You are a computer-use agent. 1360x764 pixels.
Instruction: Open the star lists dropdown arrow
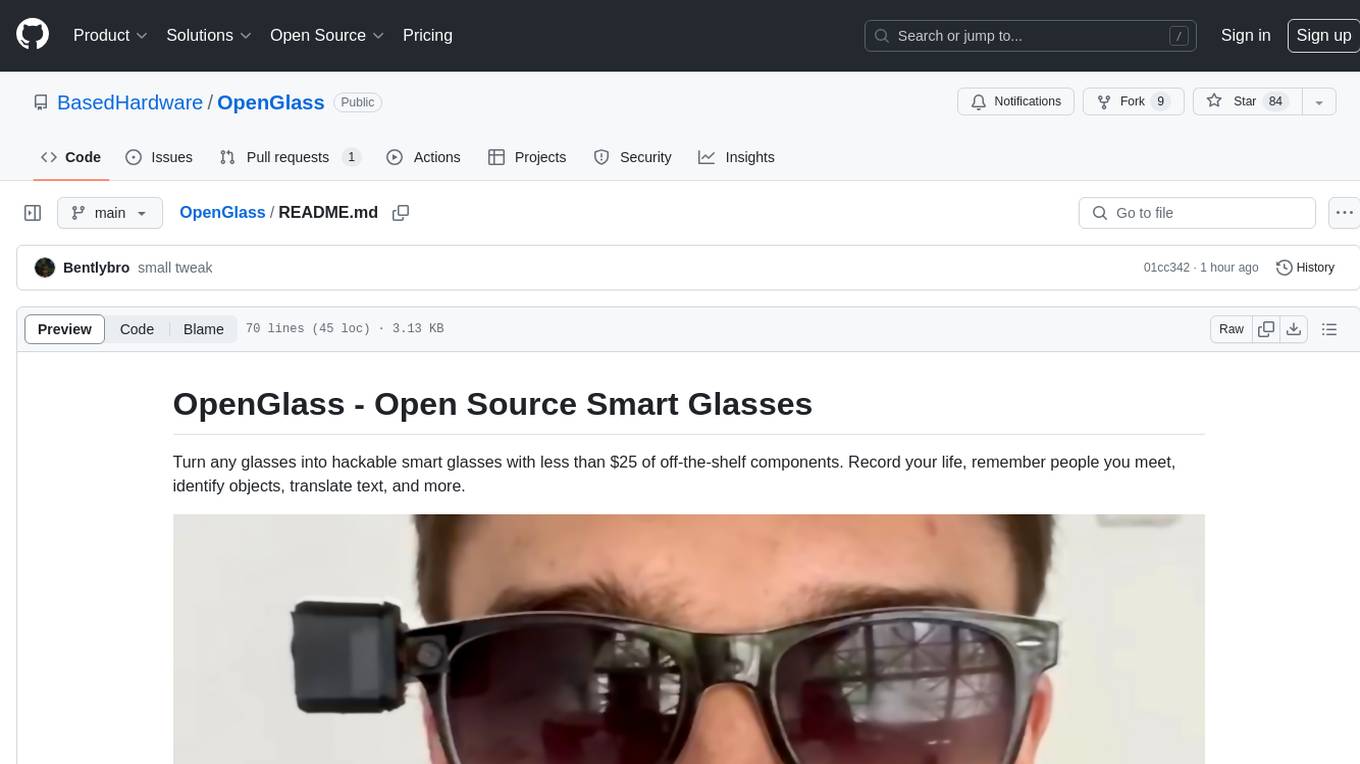(1319, 102)
